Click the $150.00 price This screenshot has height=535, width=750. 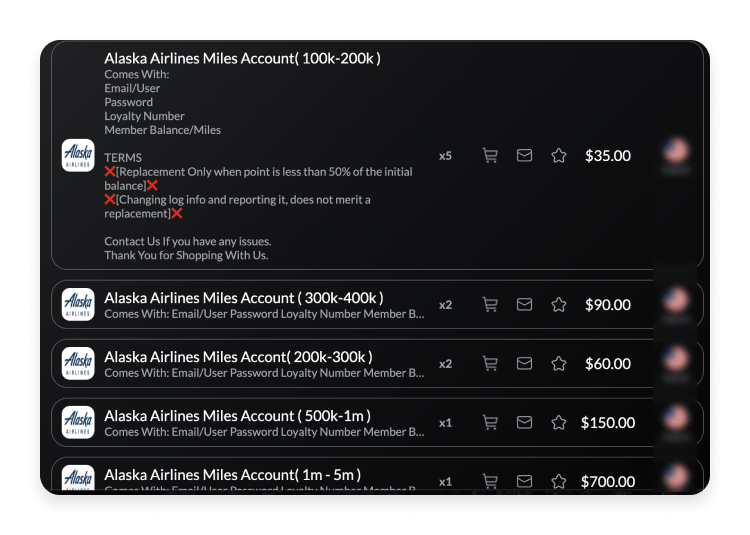coord(608,423)
